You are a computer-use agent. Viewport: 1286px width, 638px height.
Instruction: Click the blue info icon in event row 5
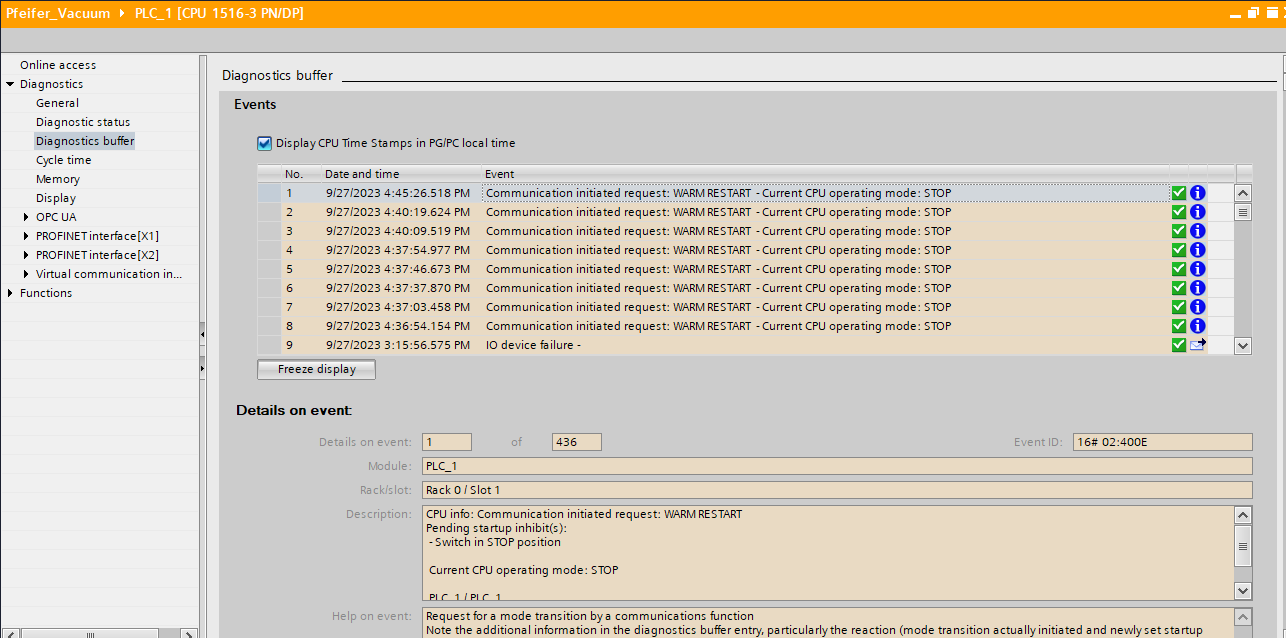tap(1197, 269)
